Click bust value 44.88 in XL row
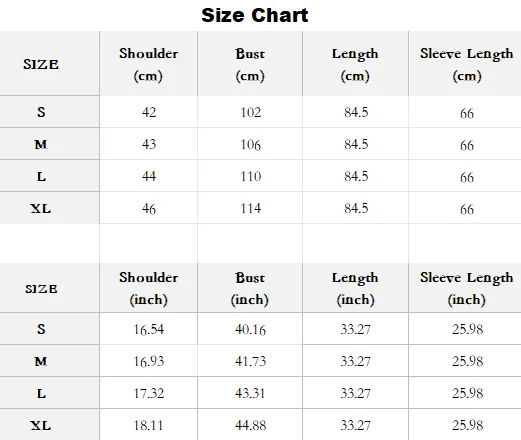Viewport: 521px width, 440px height. point(250,425)
